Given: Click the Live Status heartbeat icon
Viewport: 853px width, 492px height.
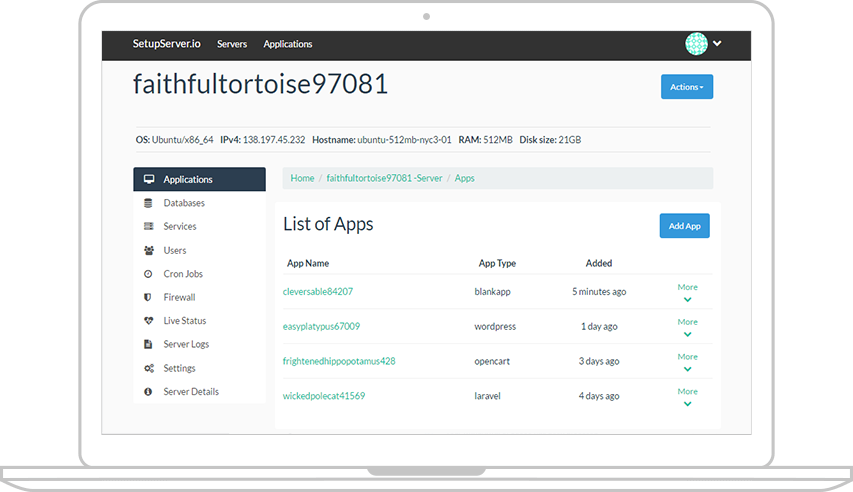Looking at the screenshot, I should (149, 321).
